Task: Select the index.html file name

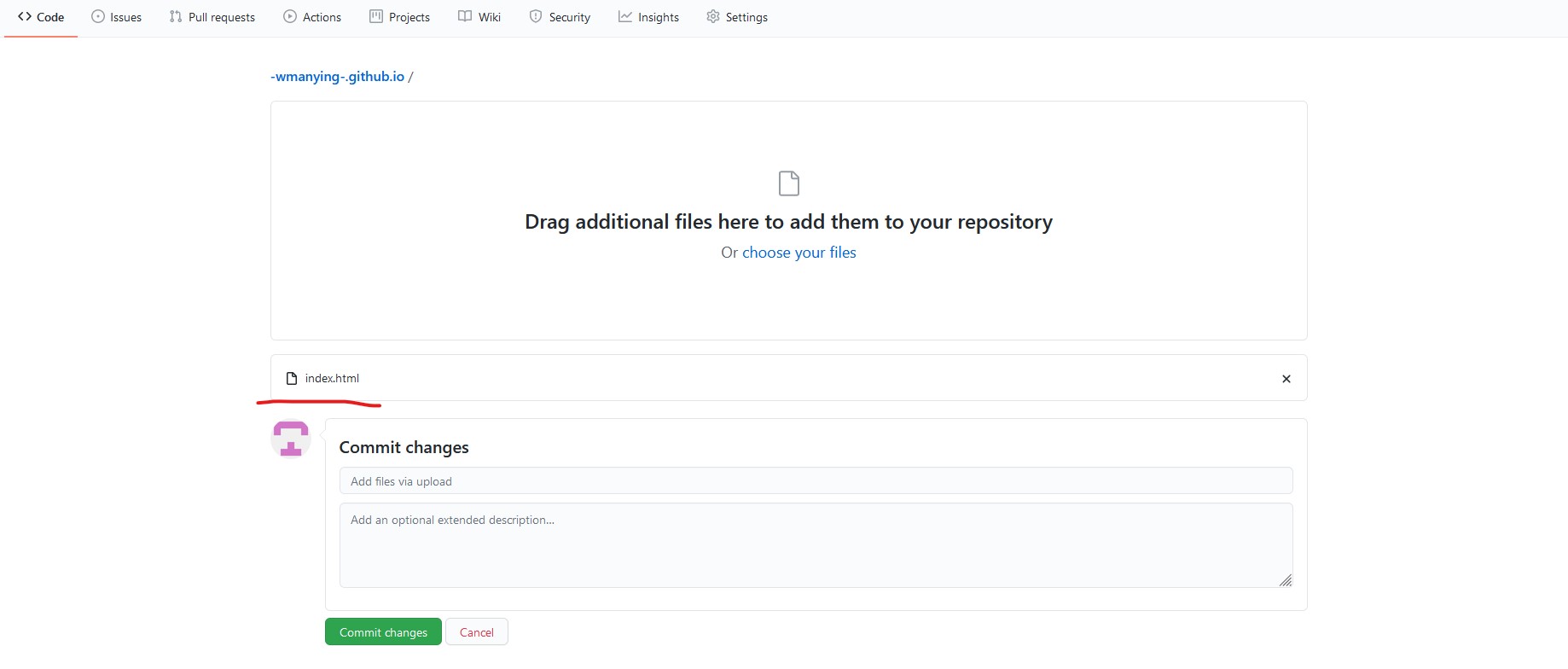Action: pos(332,379)
